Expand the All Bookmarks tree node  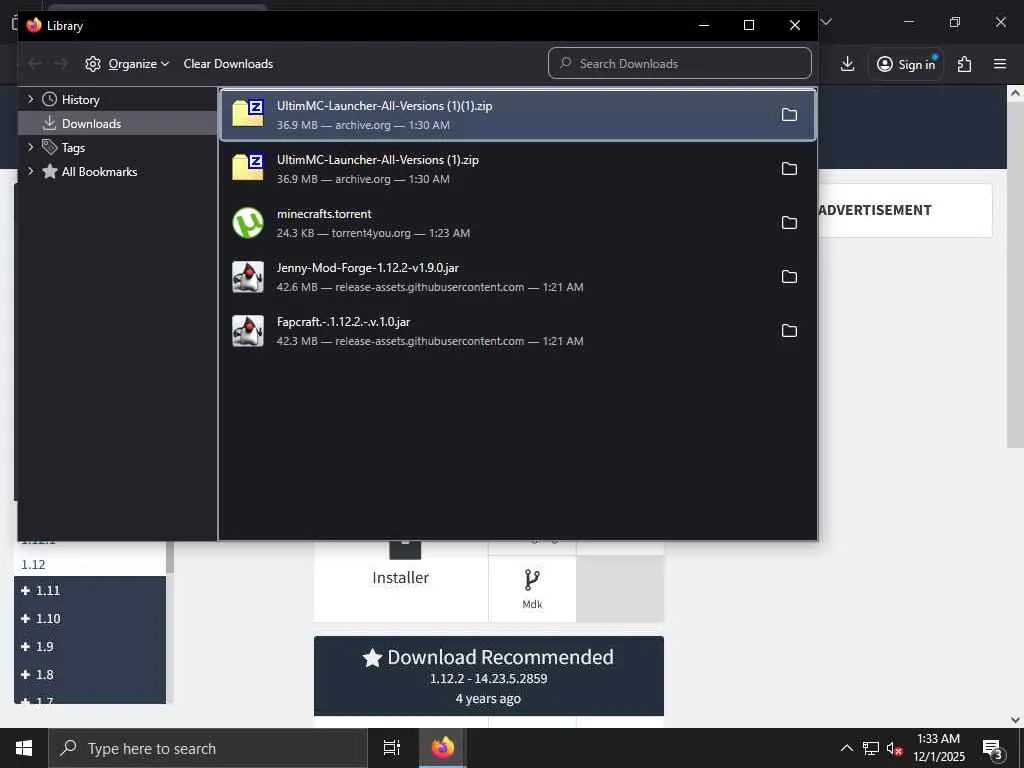(30, 171)
